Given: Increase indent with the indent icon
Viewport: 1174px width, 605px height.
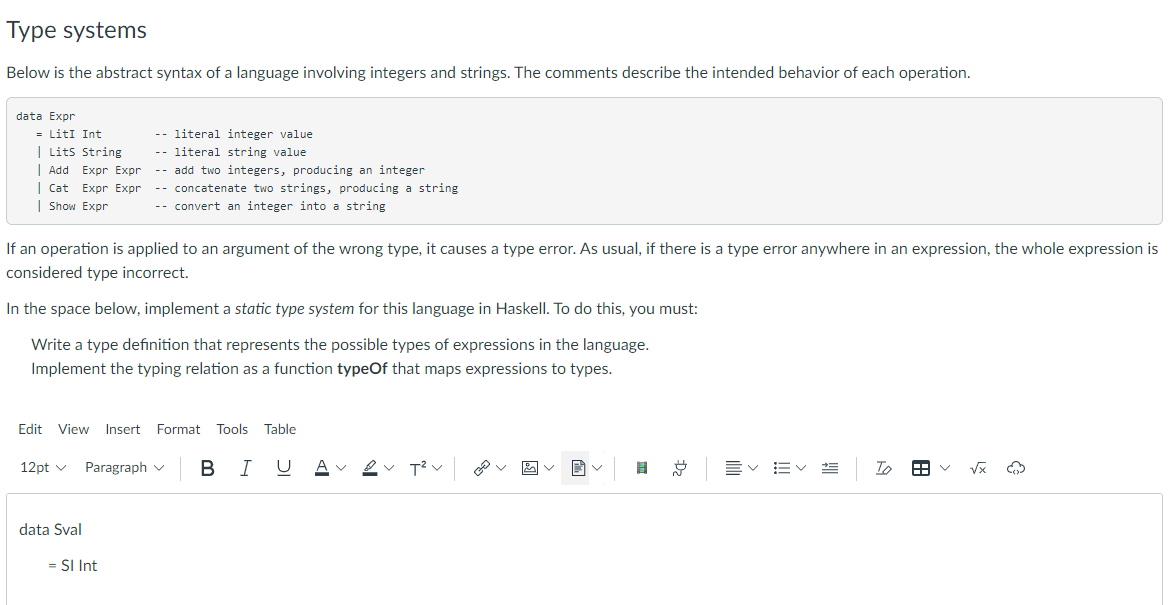Looking at the screenshot, I should click(x=829, y=468).
